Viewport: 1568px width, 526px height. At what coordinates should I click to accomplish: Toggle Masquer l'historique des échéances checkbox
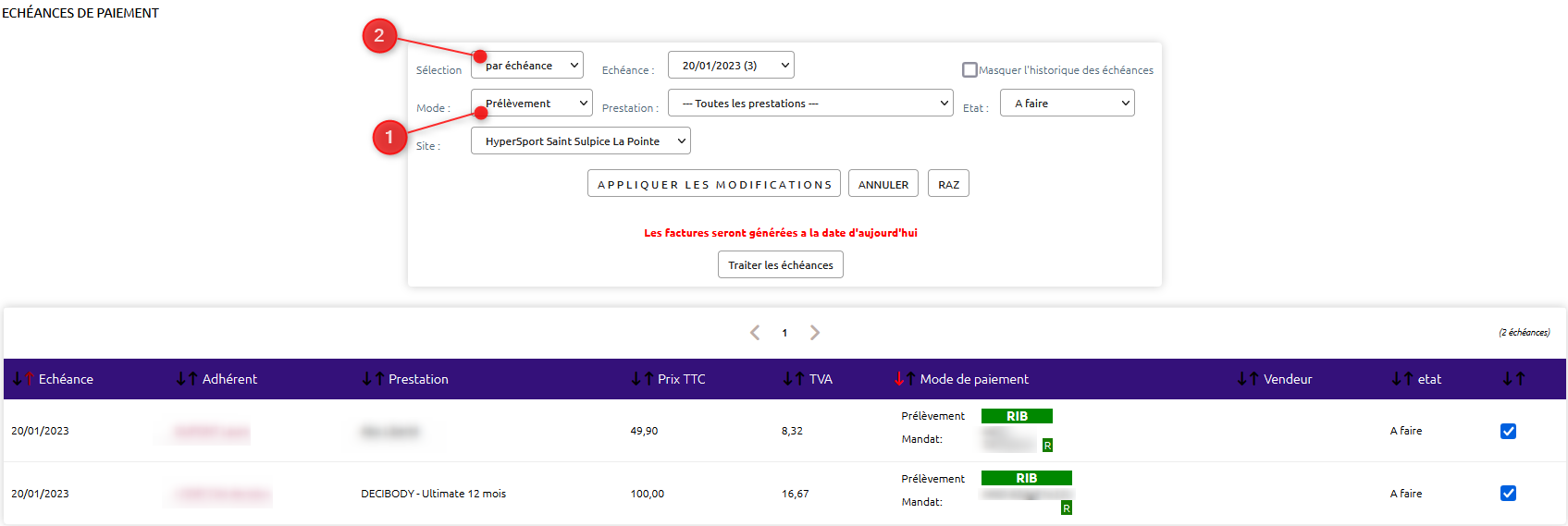(x=969, y=69)
